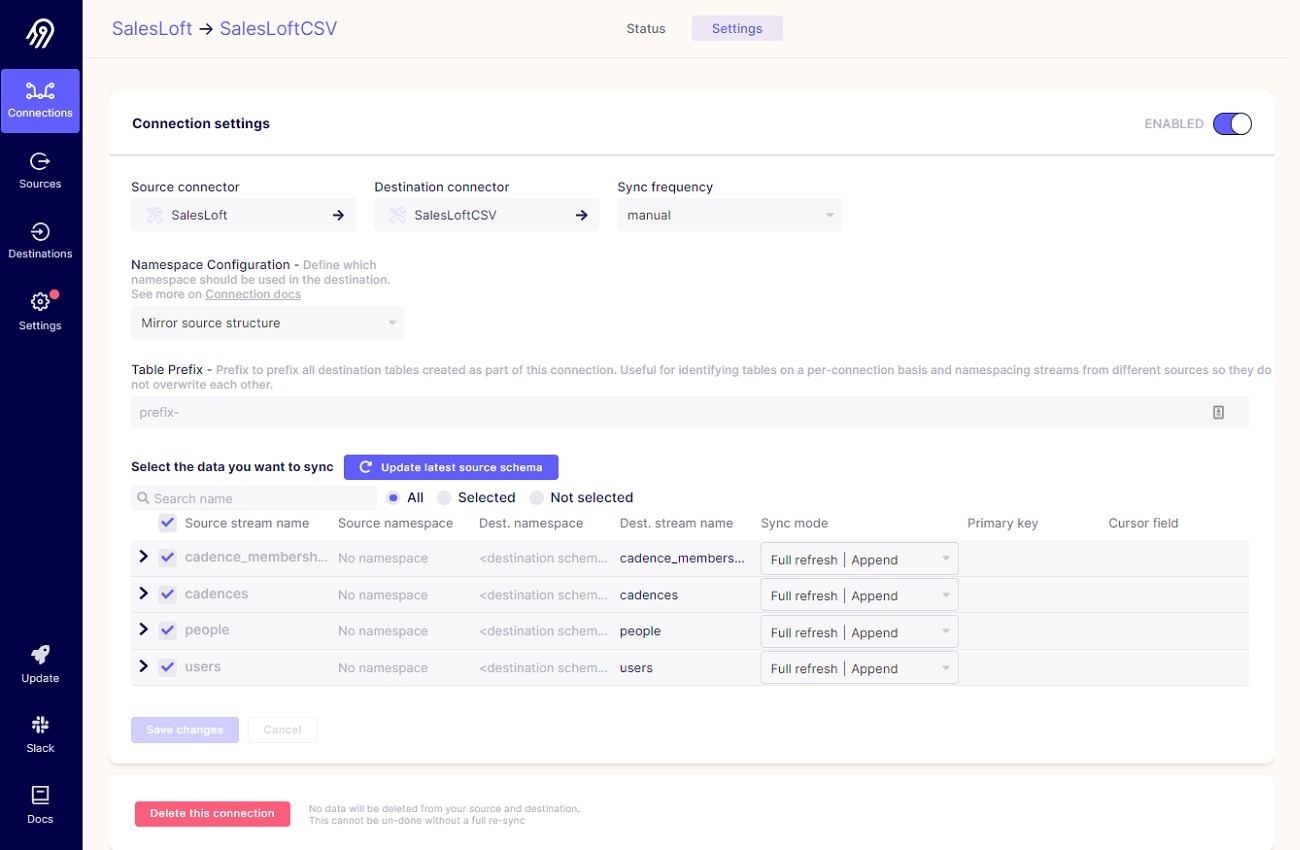This screenshot has width=1300, height=850.
Task: Select the Settings tab
Action: (737, 29)
